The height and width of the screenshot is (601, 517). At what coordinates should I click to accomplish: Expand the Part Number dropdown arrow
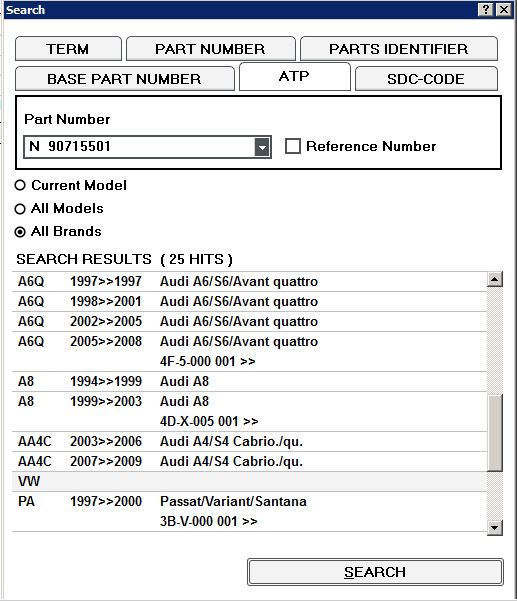point(262,147)
